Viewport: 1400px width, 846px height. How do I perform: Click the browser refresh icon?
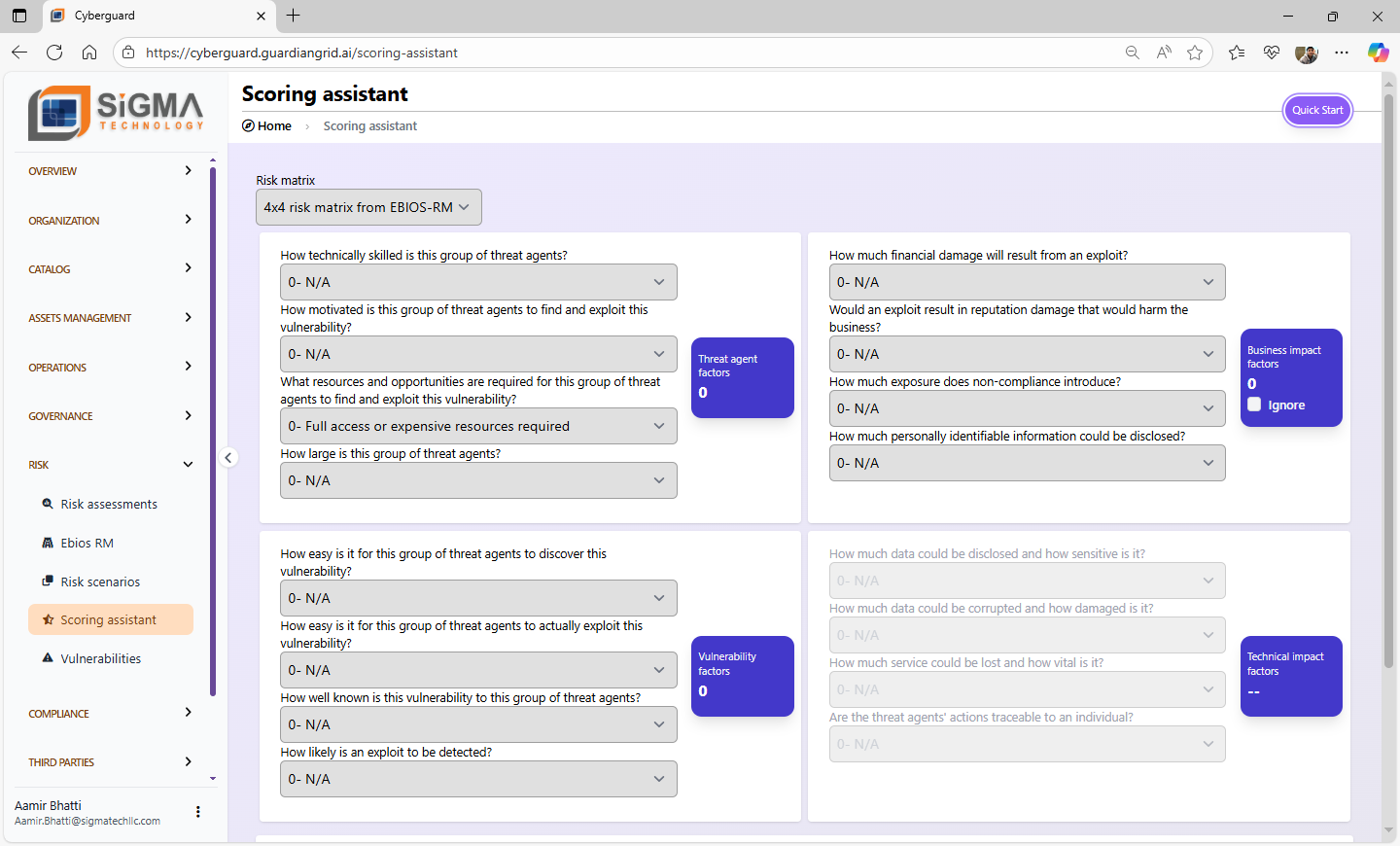[x=54, y=53]
